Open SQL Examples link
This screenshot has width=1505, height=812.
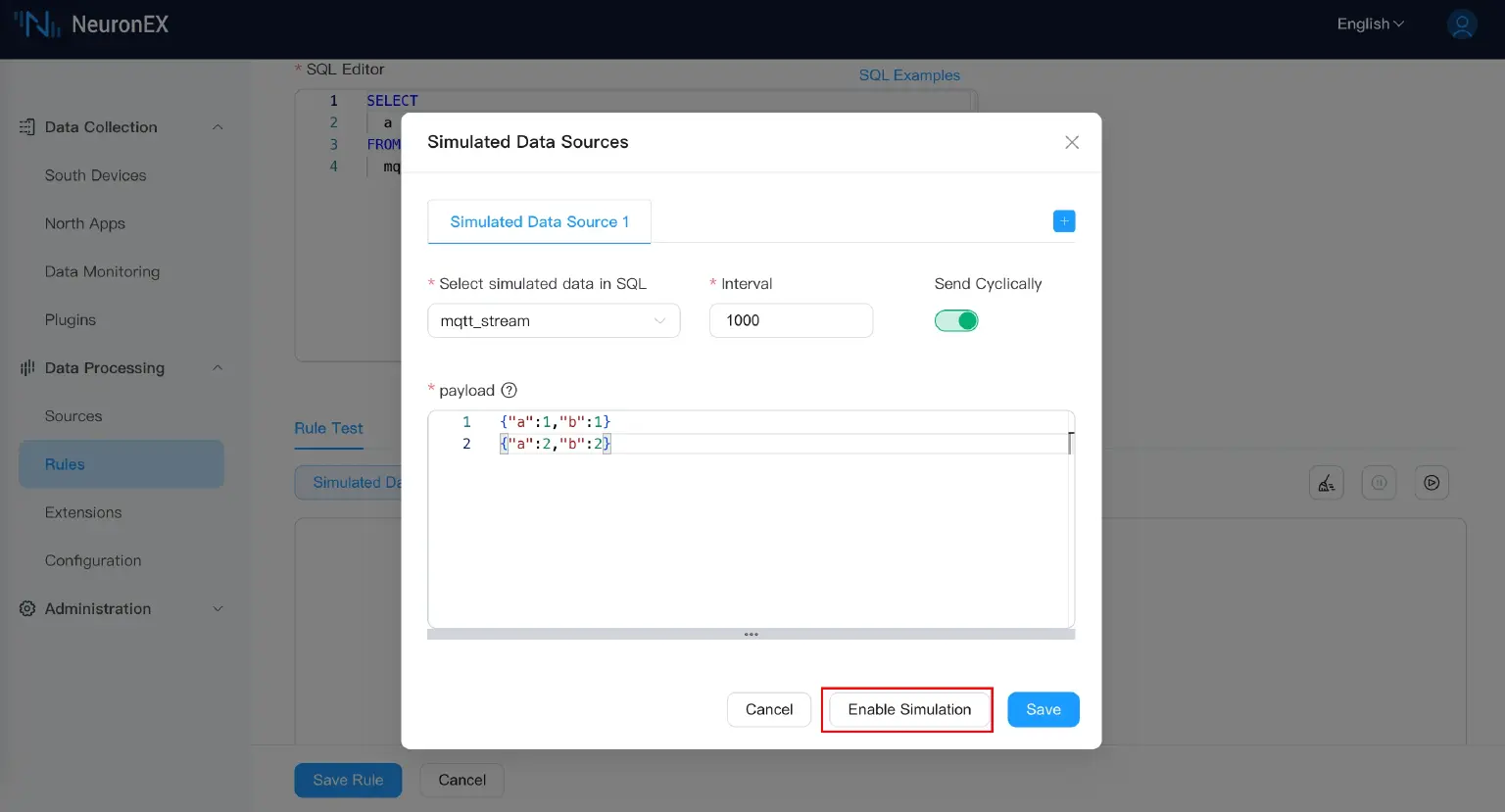point(909,74)
